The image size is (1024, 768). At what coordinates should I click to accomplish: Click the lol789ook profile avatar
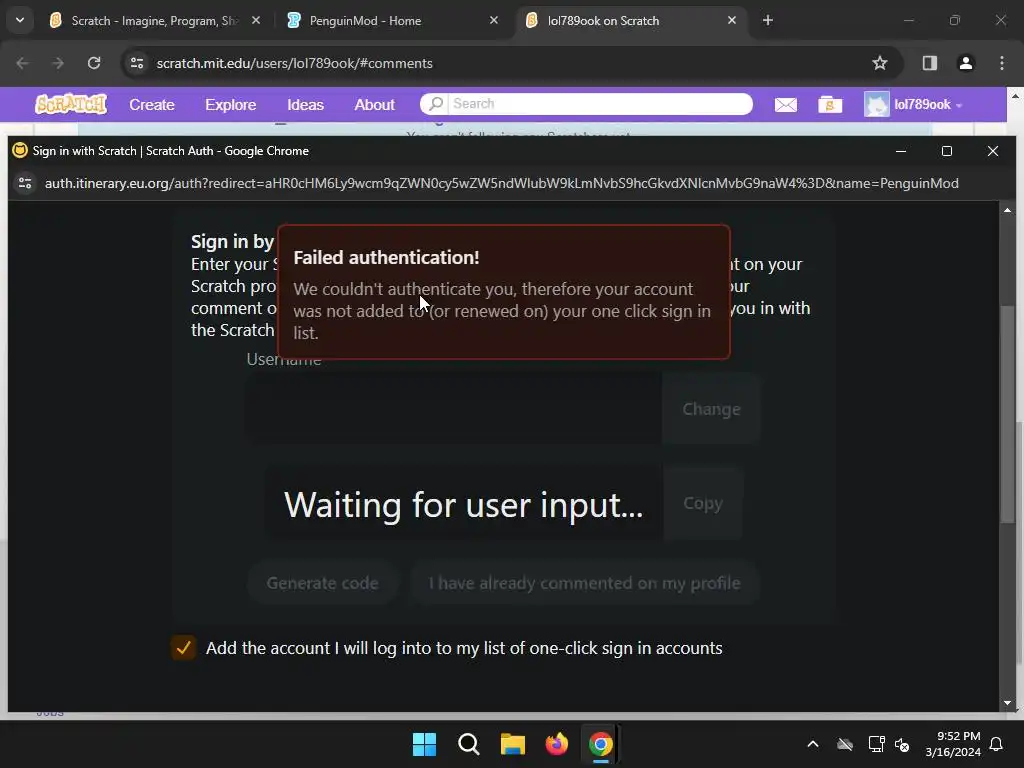[876, 104]
